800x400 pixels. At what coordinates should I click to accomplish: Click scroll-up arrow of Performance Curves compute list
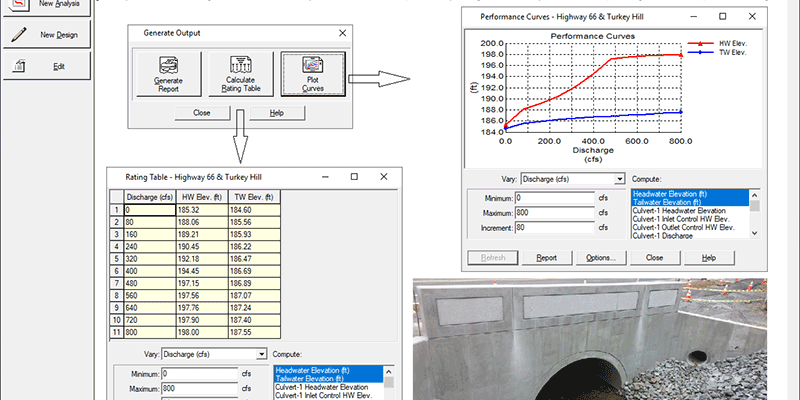click(x=755, y=194)
